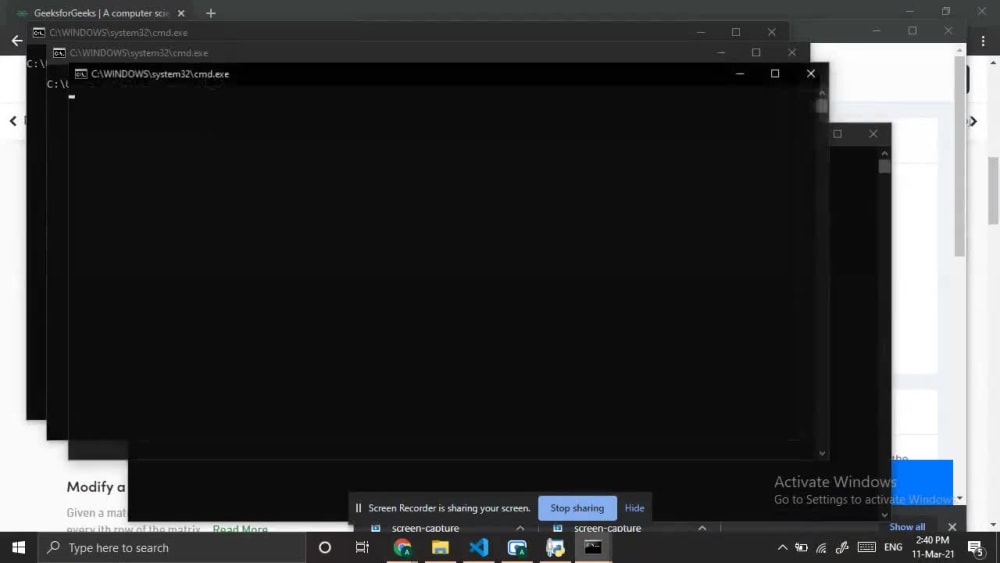The height and width of the screenshot is (563, 1000).
Task: Show hidden system tray icons
Action: (x=782, y=548)
